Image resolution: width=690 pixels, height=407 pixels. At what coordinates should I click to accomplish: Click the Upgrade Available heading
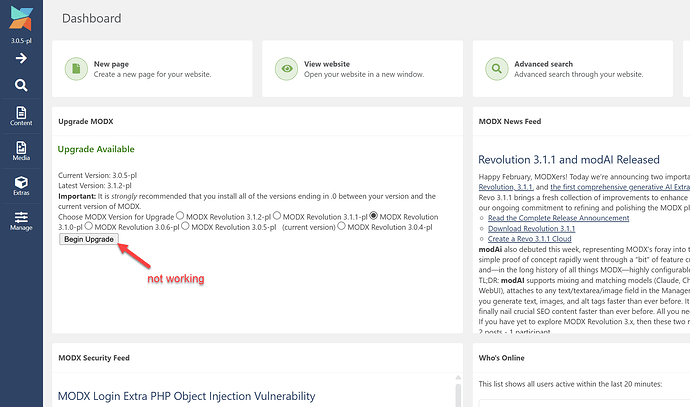pos(96,149)
